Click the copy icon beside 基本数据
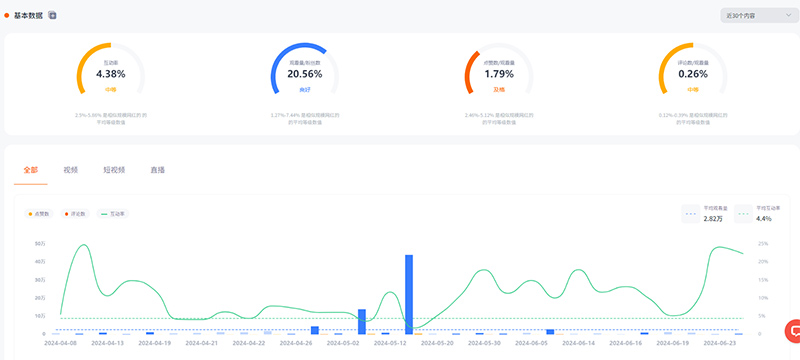The image size is (800, 360). point(53,15)
